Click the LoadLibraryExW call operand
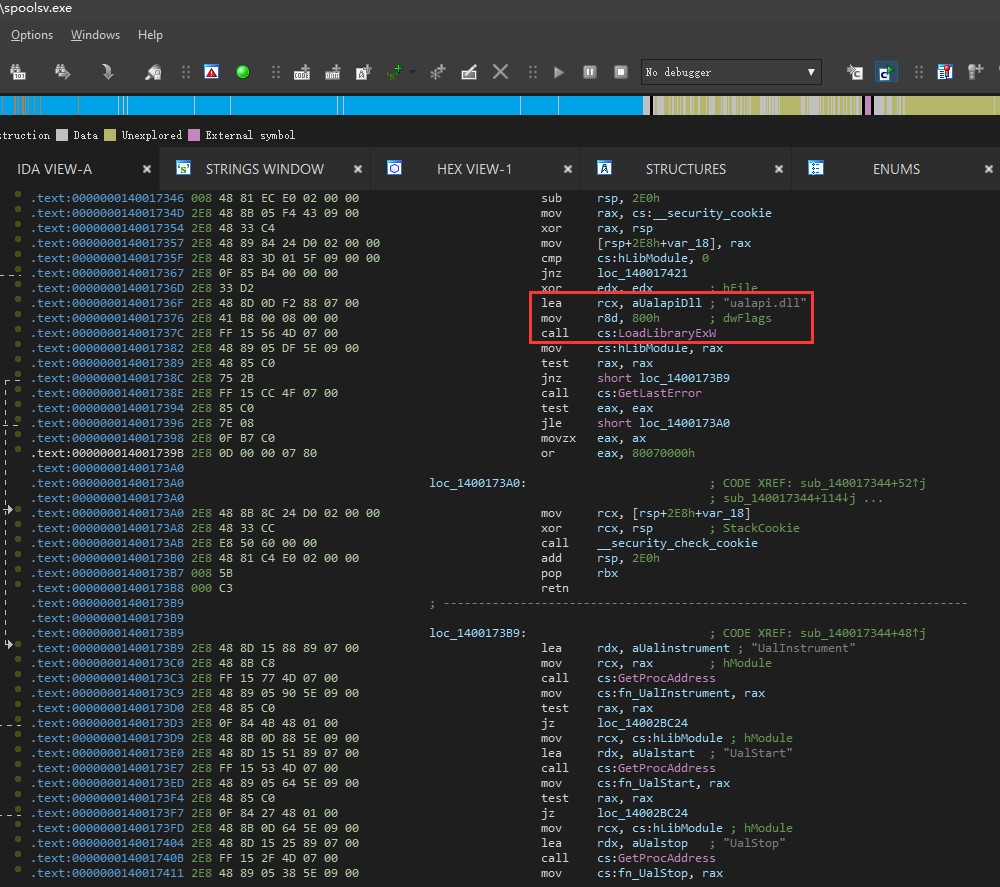The height and width of the screenshot is (887, 1000). pos(657,333)
